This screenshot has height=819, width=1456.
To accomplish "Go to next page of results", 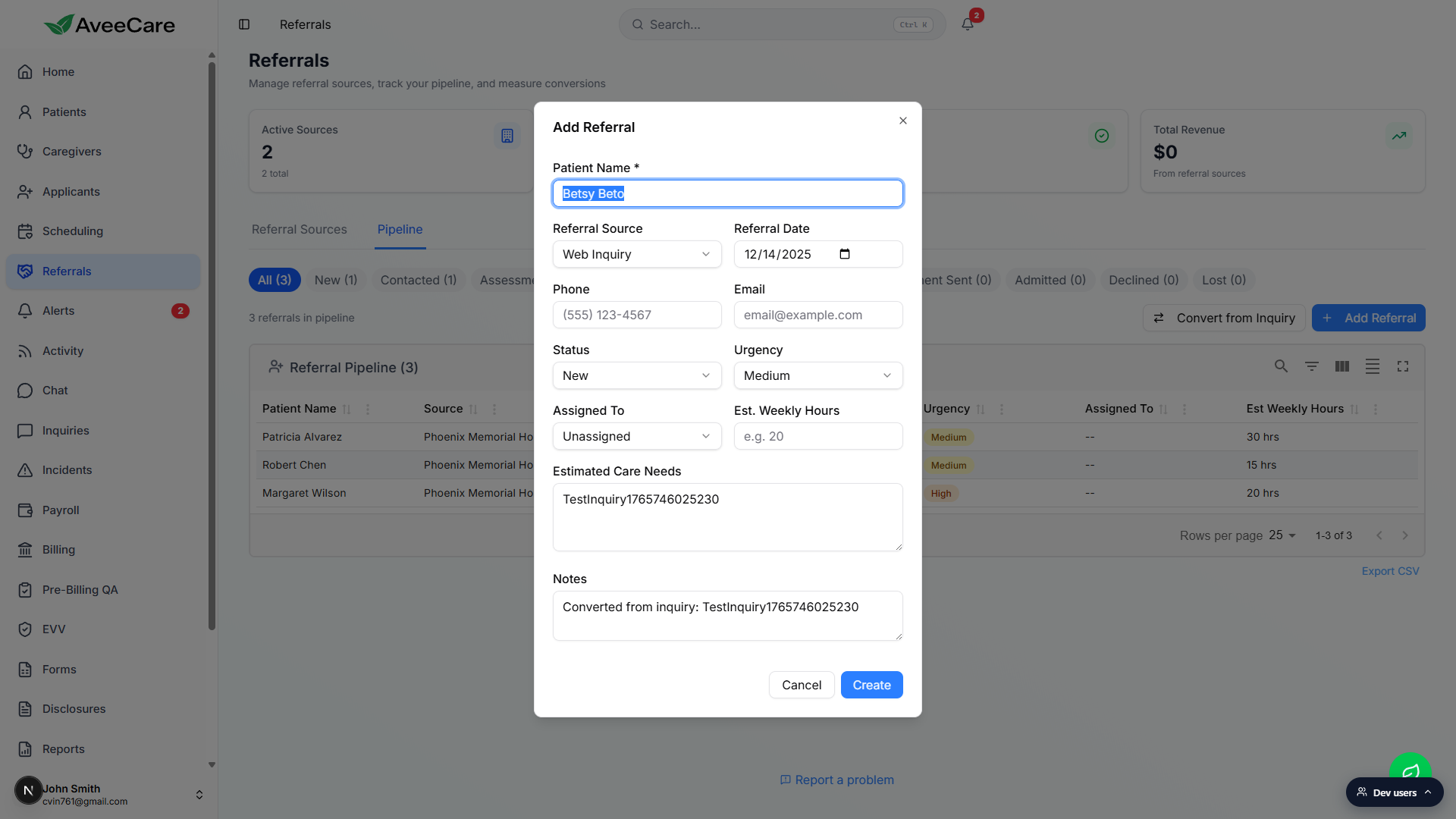I will pyautogui.click(x=1404, y=535).
